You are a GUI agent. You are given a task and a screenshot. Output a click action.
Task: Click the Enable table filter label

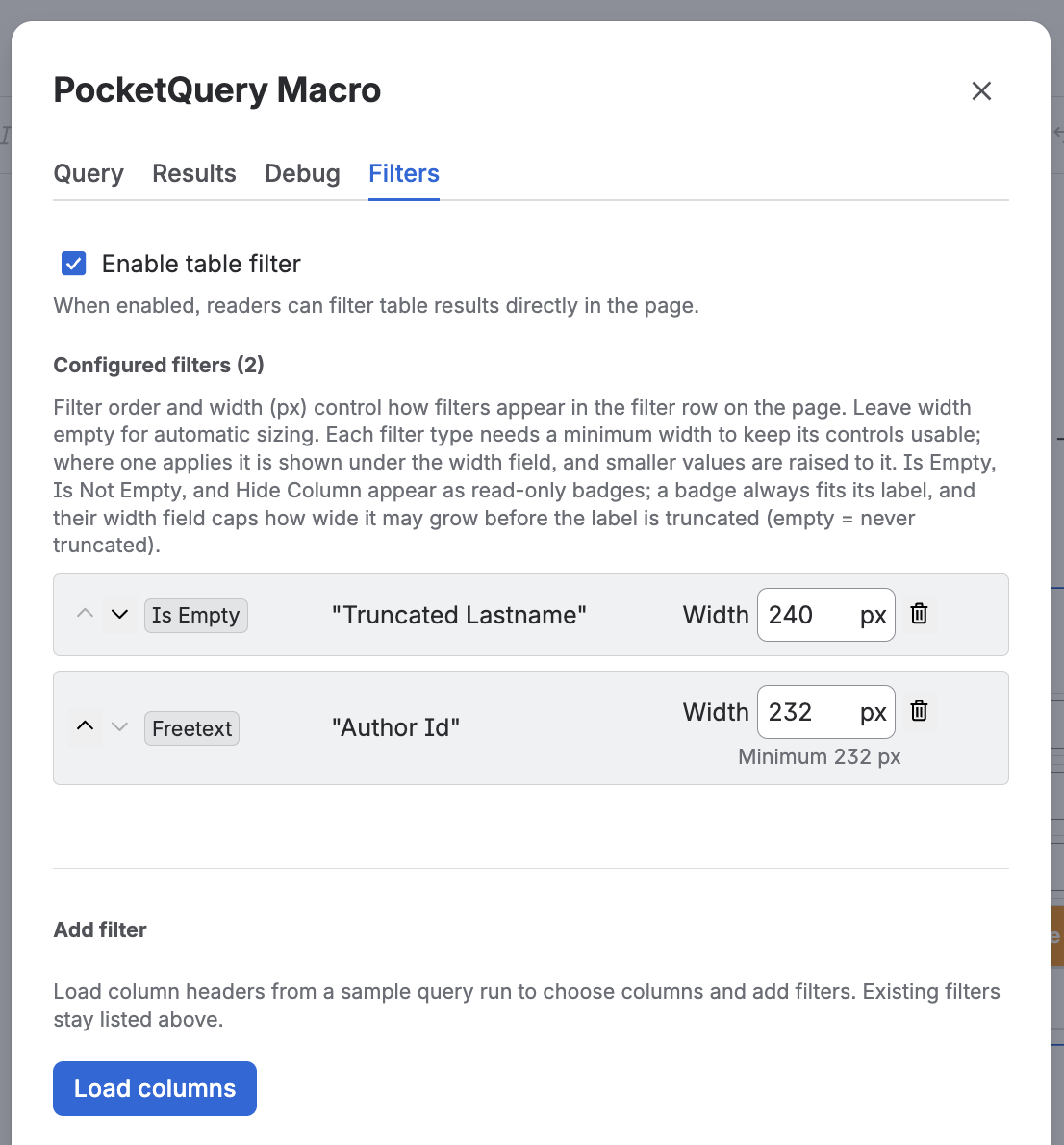click(x=201, y=264)
